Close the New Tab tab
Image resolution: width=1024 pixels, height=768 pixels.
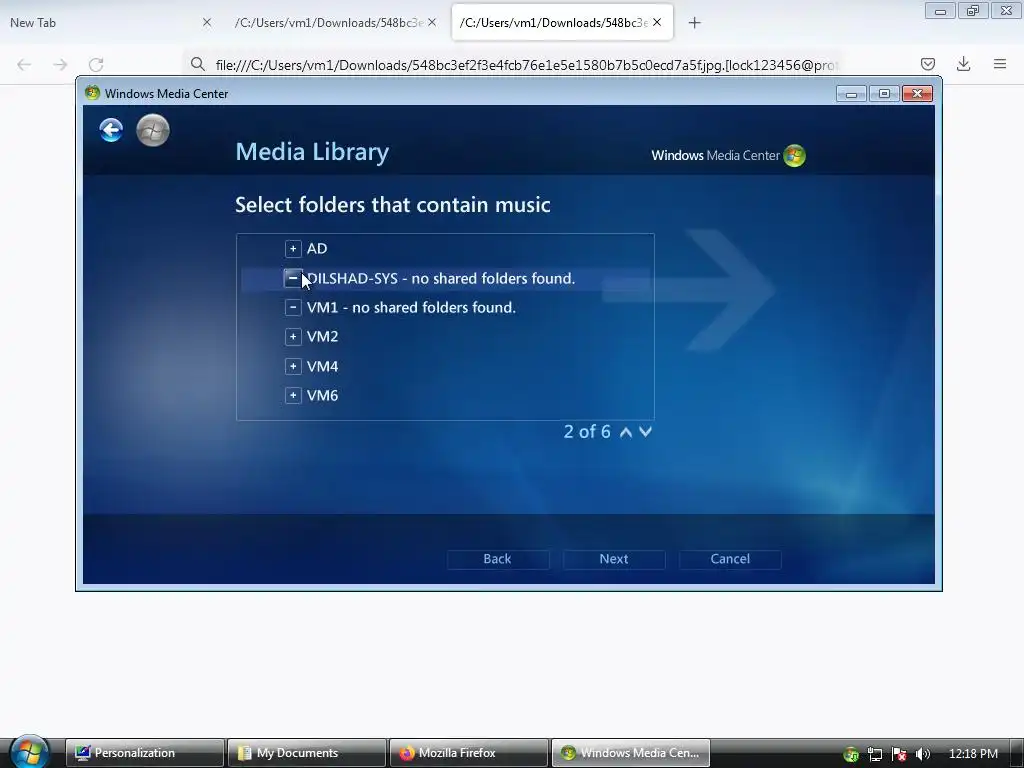pyautogui.click(x=207, y=23)
